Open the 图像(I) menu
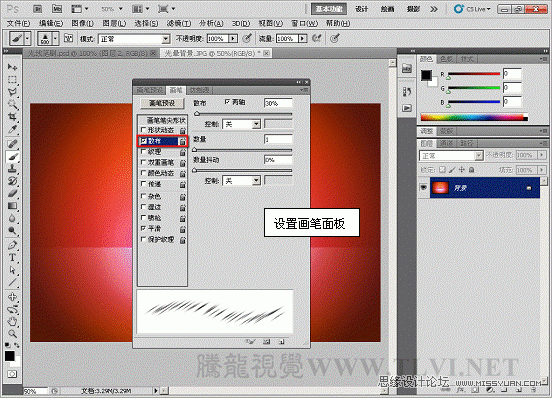This screenshot has width=552, height=398. point(83,23)
